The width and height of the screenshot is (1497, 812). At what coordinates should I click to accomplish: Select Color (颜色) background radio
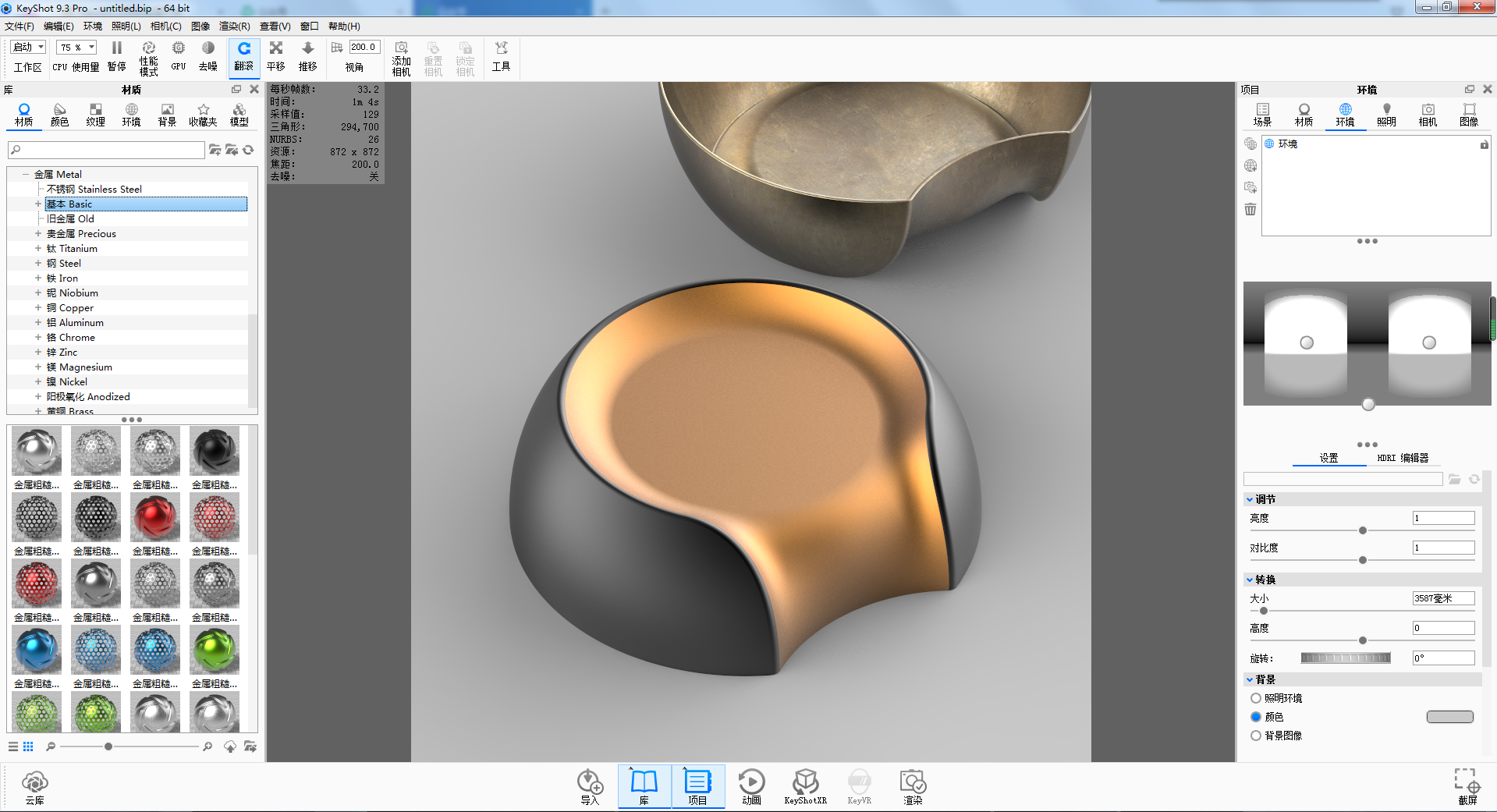[1256, 717]
